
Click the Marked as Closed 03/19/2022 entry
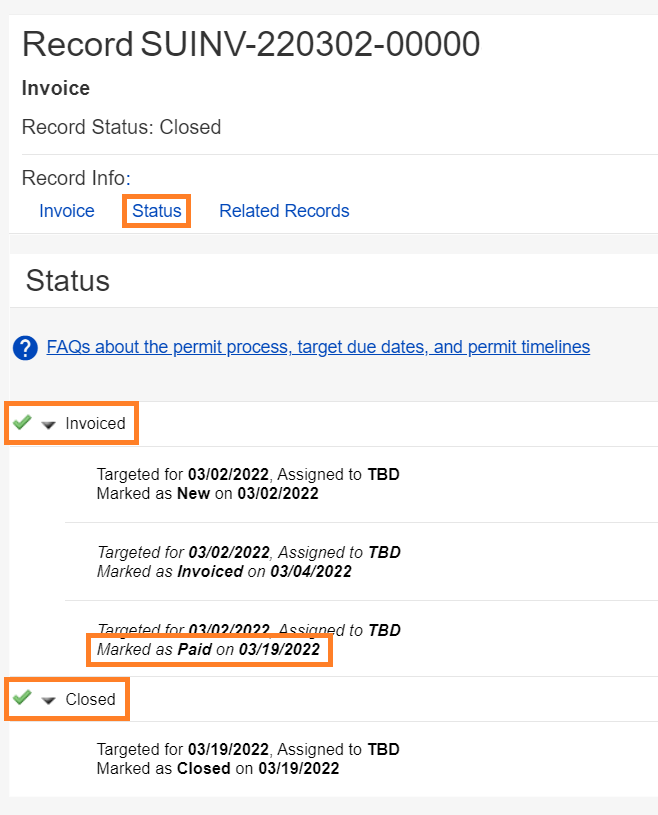(217, 768)
